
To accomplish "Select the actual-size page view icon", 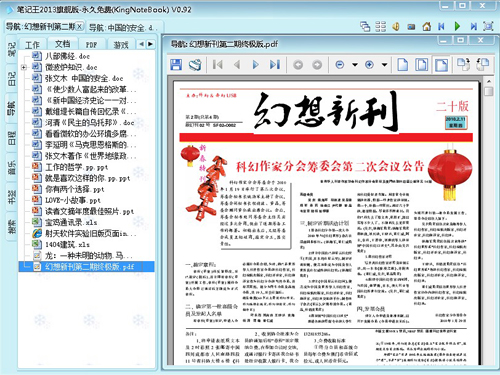I will (x=403, y=64).
